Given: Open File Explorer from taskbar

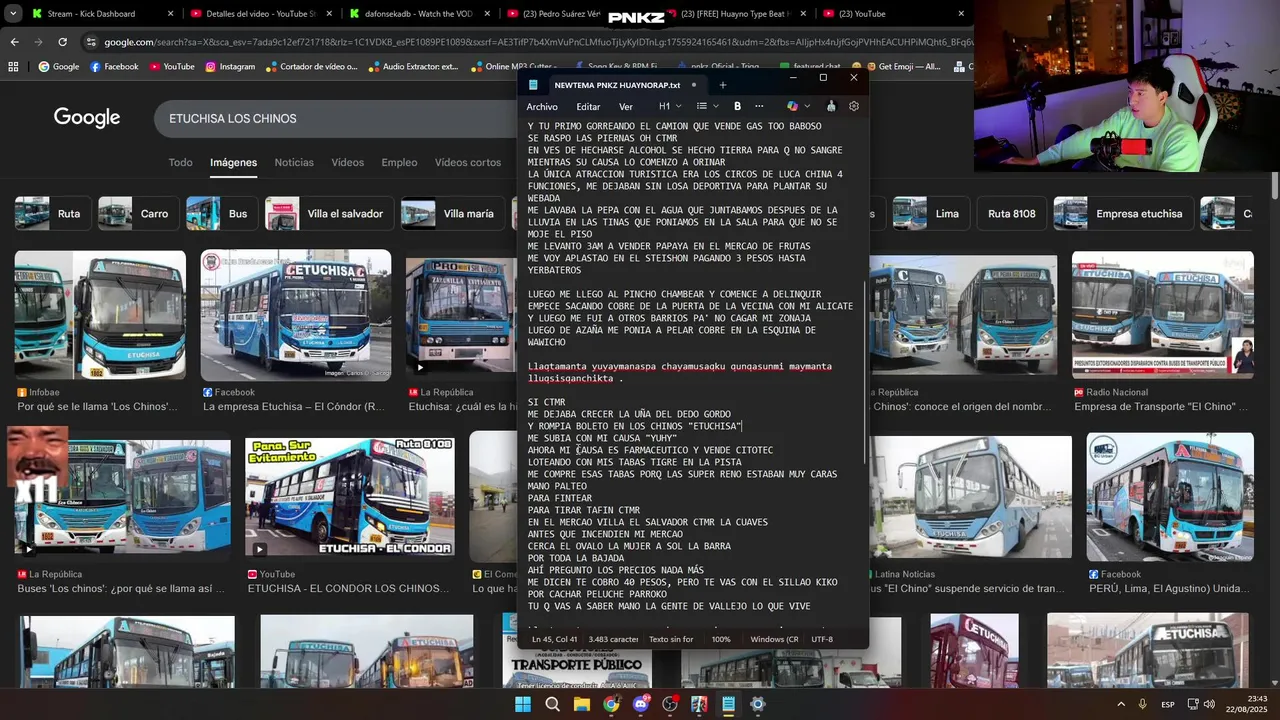Looking at the screenshot, I should [x=581, y=704].
